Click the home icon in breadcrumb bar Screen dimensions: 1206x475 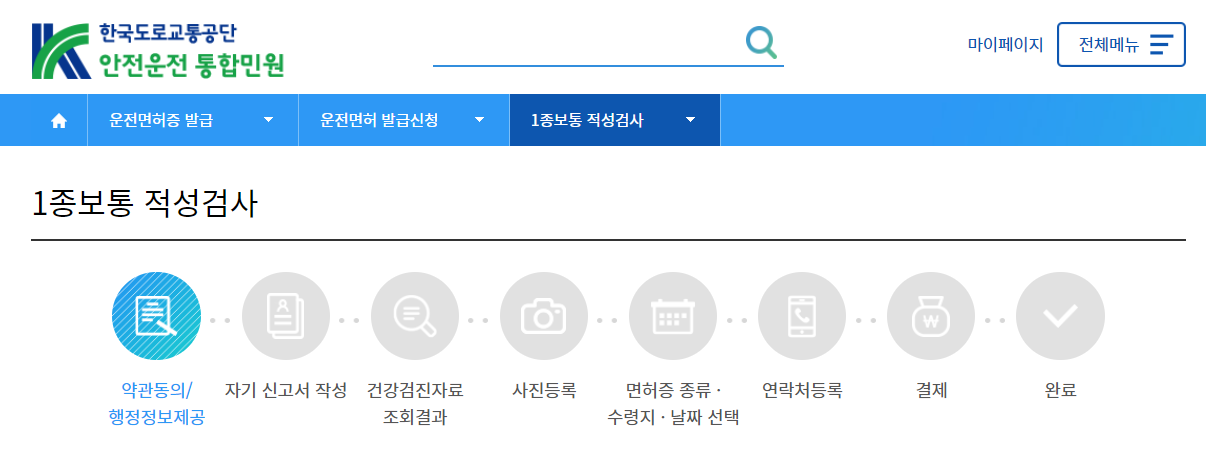coord(59,121)
